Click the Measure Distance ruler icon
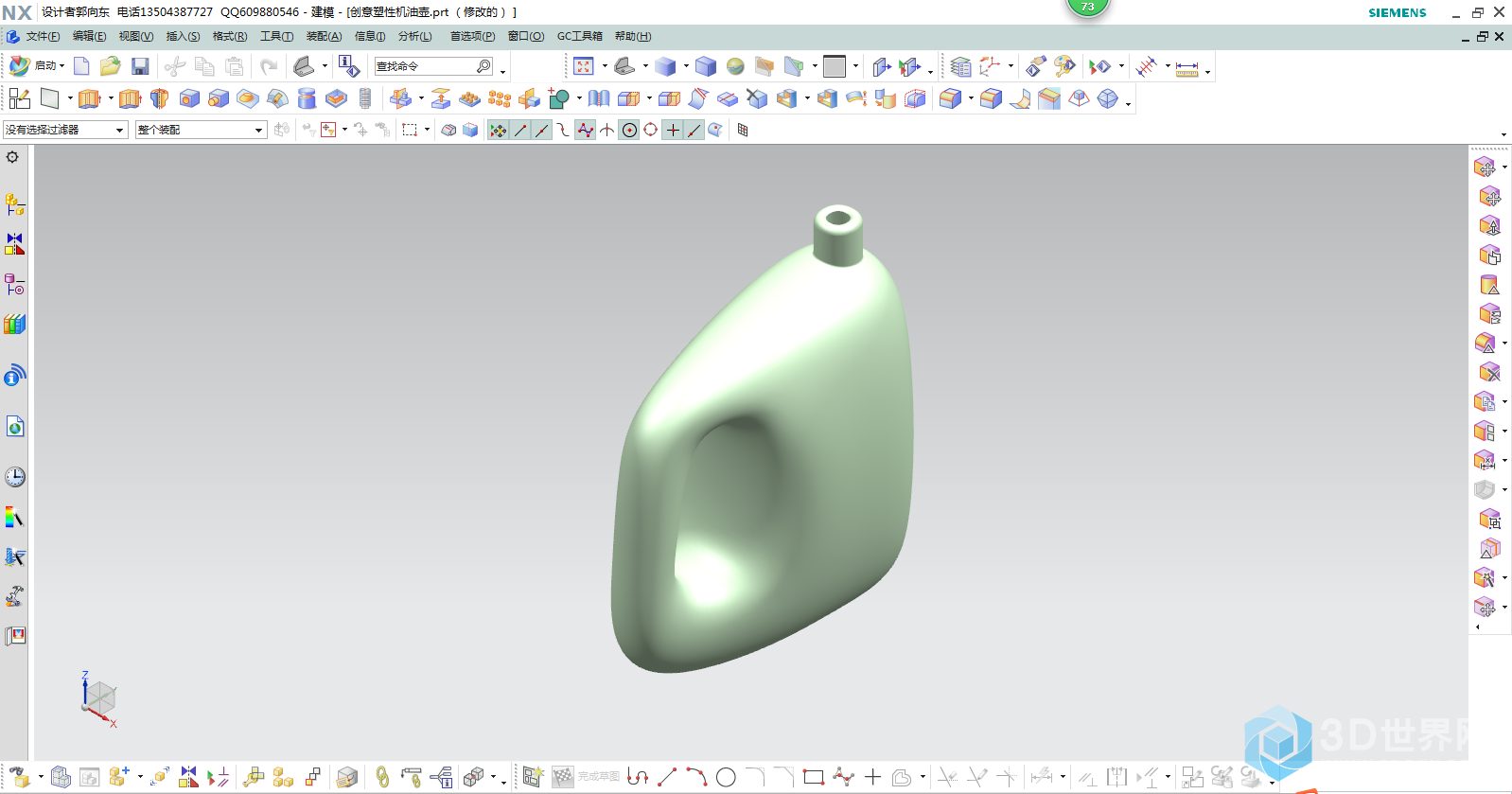The height and width of the screenshot is (794, 1512). pos(1187,68)
